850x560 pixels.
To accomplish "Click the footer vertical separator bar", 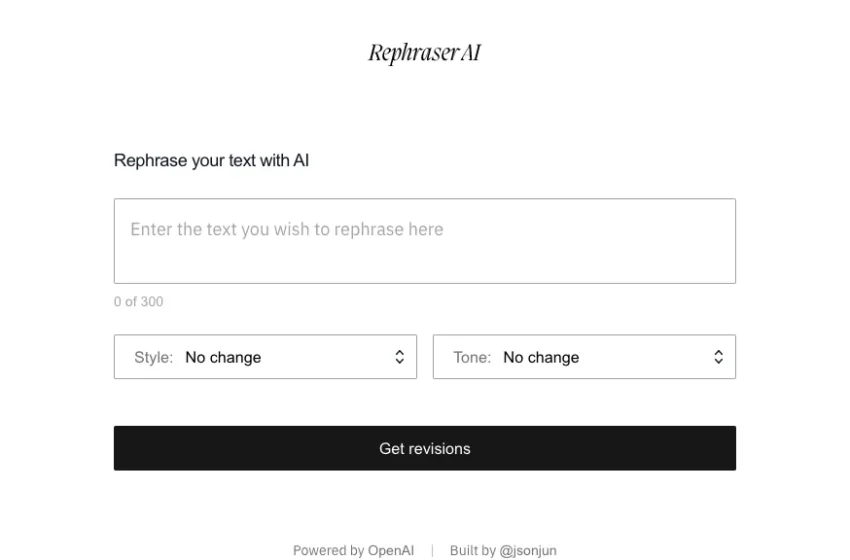I will coord(432,551).
